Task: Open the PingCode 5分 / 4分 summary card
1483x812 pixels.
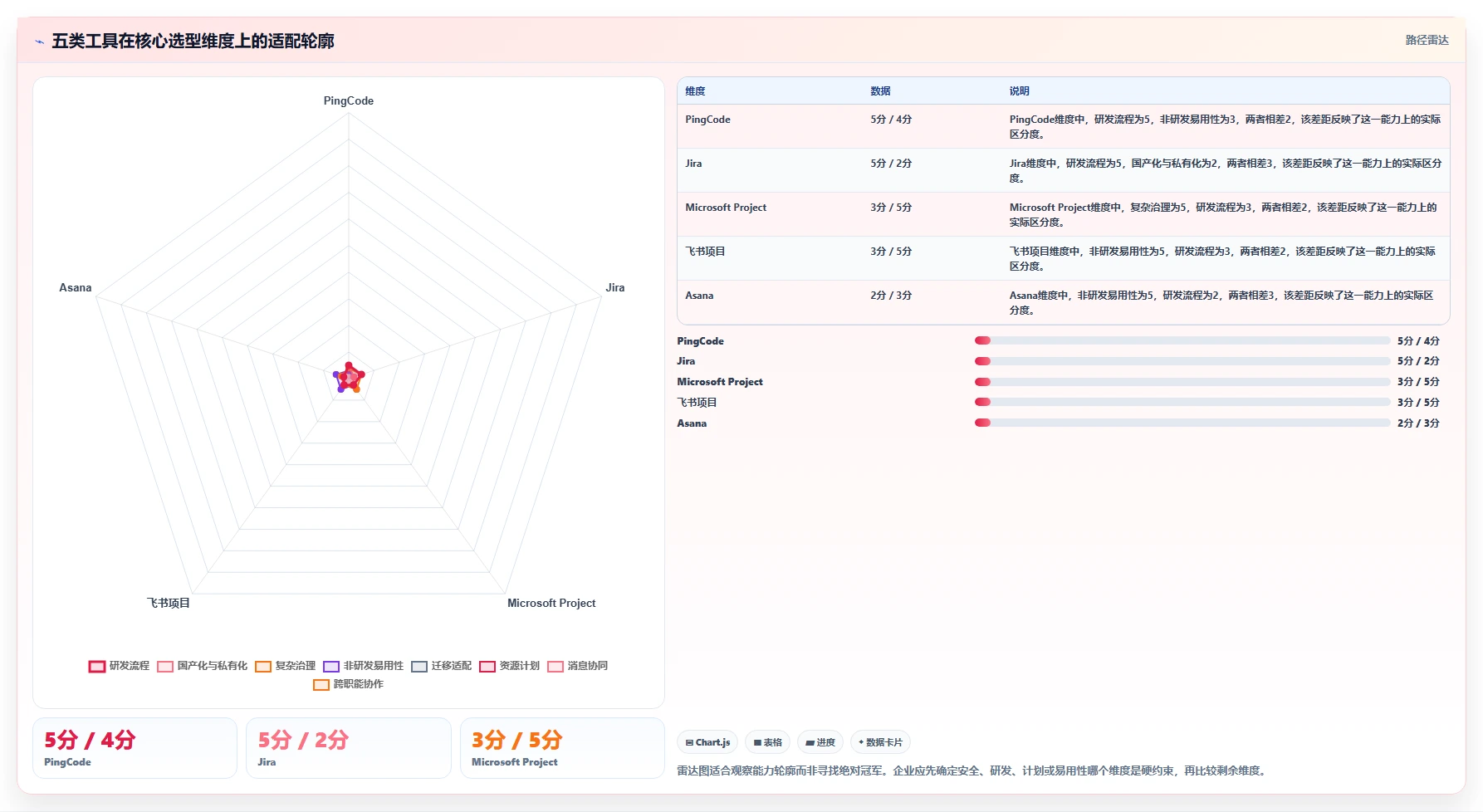Action: 135,748
